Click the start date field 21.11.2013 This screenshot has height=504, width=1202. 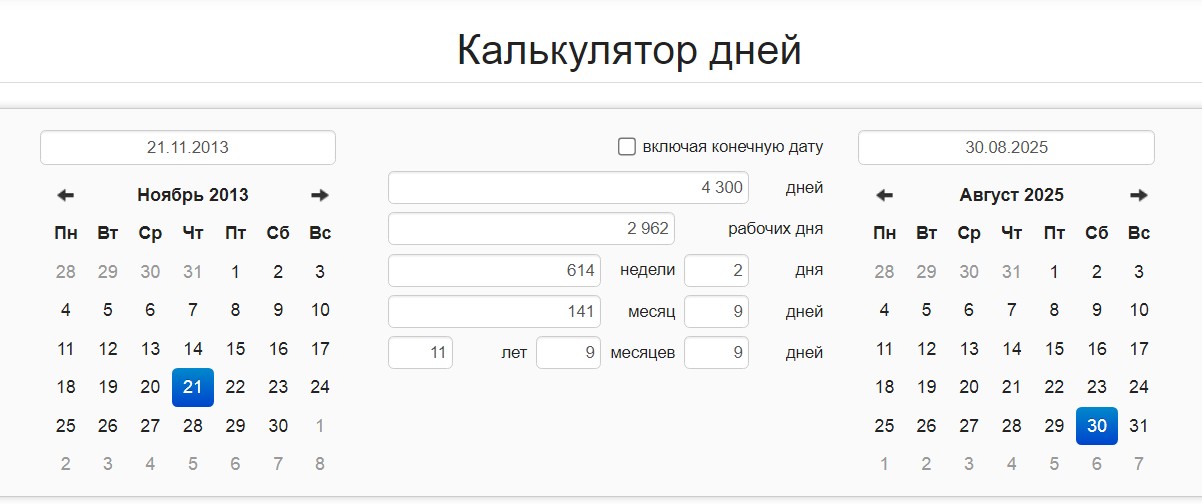point(188,147)
